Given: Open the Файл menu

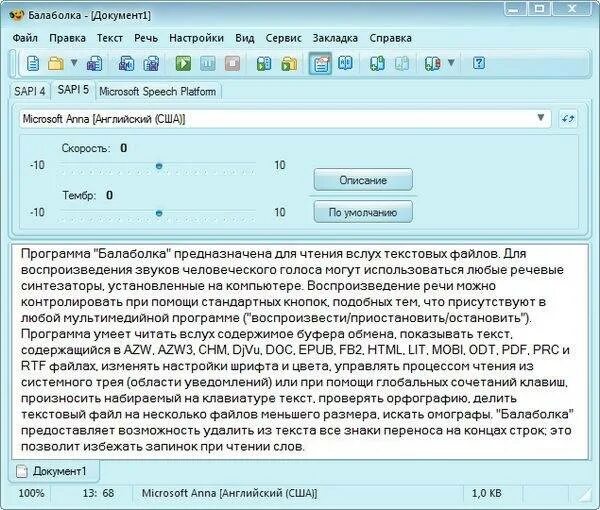Looking at the screenshot, I should (x=25, y=38).
